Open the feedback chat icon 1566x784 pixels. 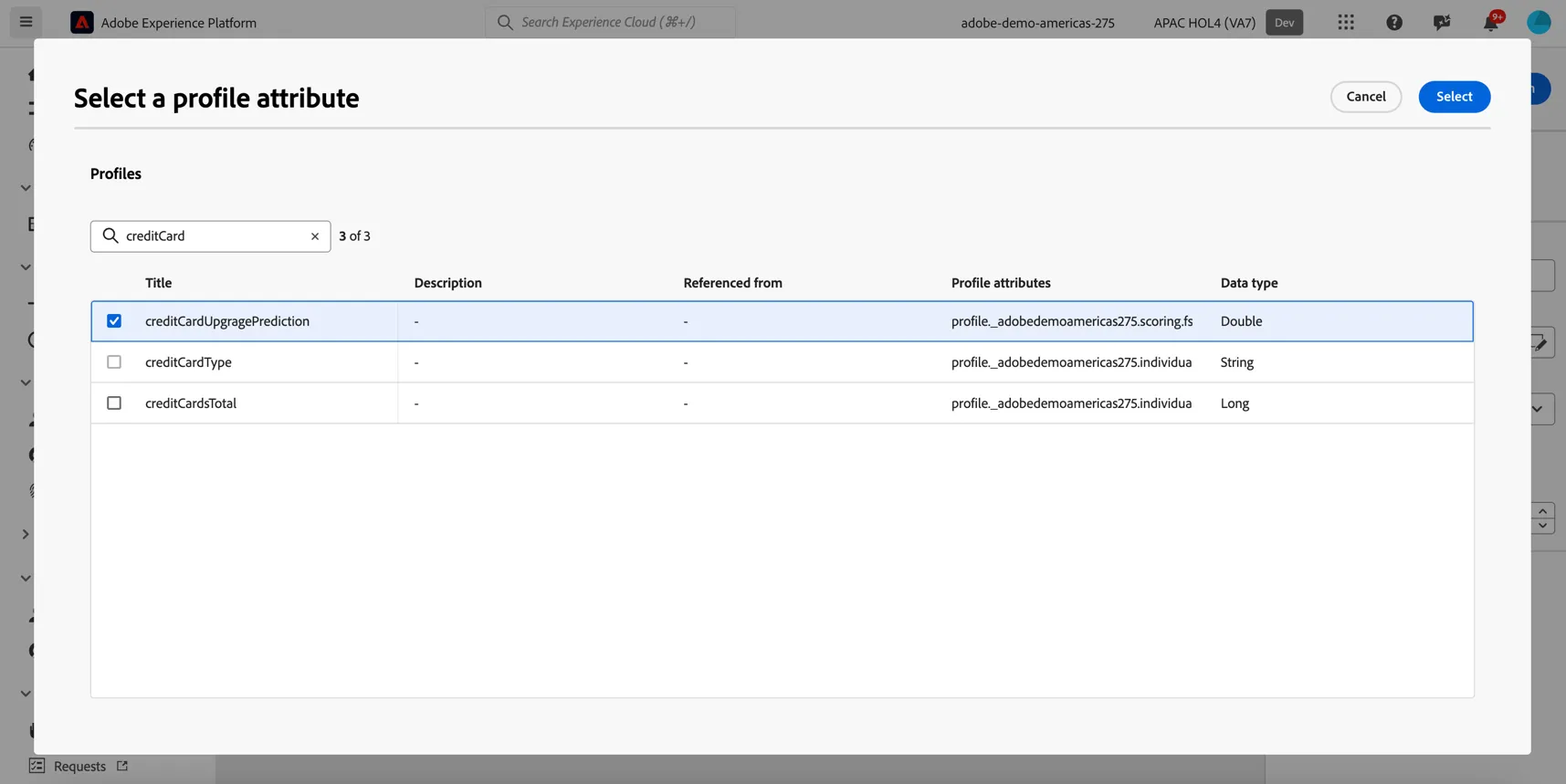point(1442,23)
